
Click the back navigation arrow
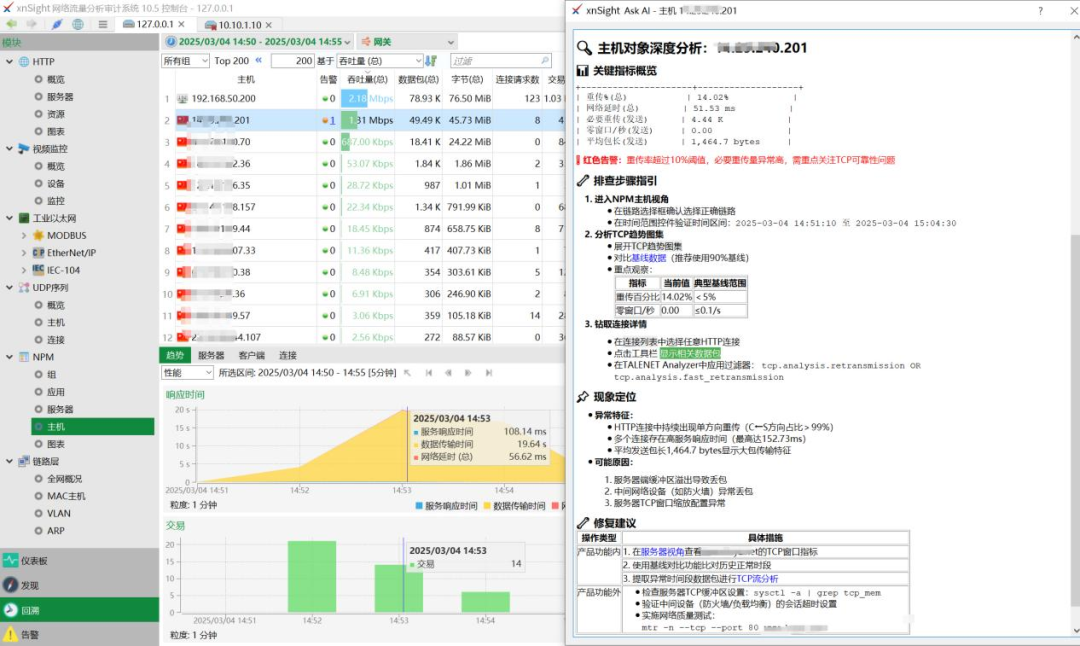11,24
